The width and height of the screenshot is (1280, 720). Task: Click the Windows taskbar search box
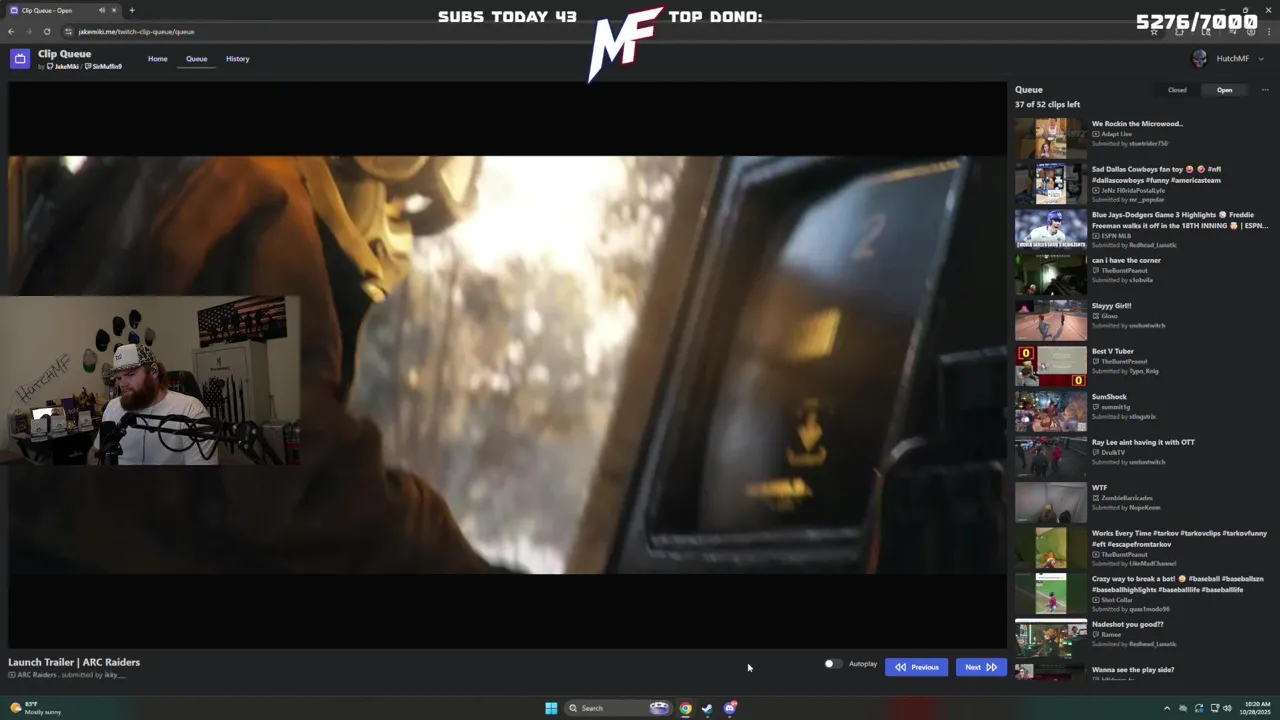[x=617, y=708]
